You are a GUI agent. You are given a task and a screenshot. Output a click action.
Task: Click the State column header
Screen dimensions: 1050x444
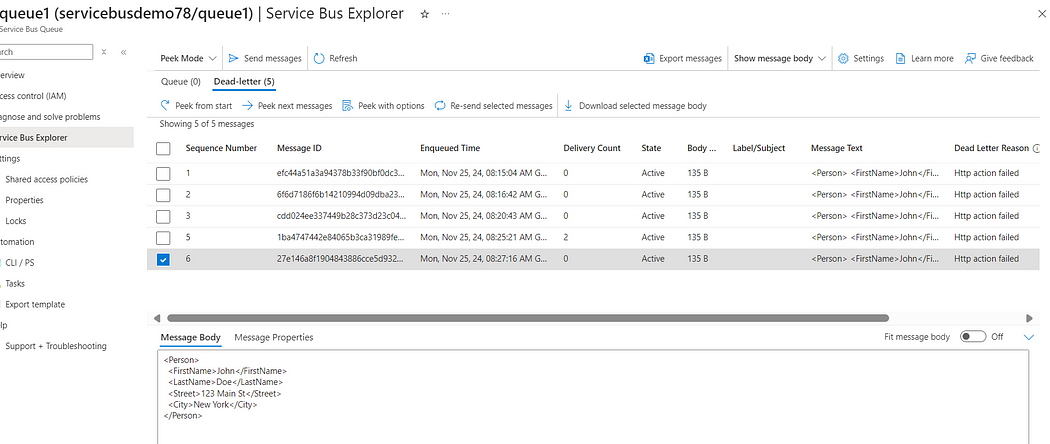tap(651, 148)
